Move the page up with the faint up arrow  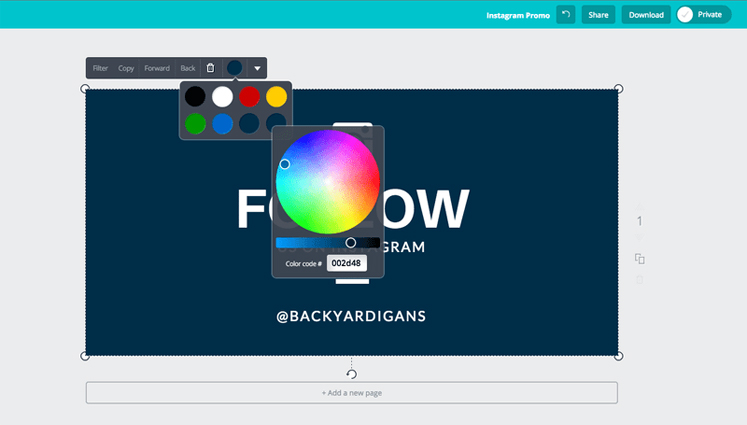639,206
